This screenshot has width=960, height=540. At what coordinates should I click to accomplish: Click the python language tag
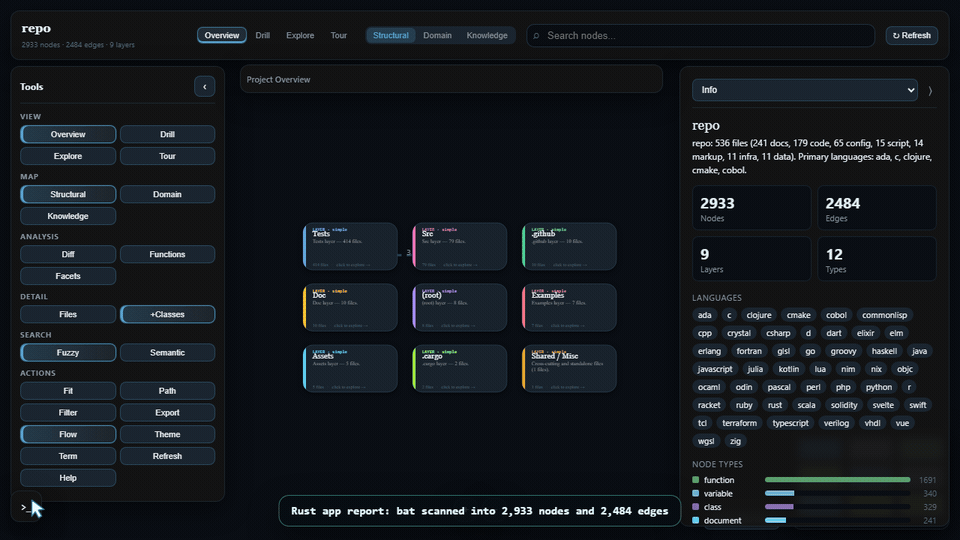coord(879,387)
